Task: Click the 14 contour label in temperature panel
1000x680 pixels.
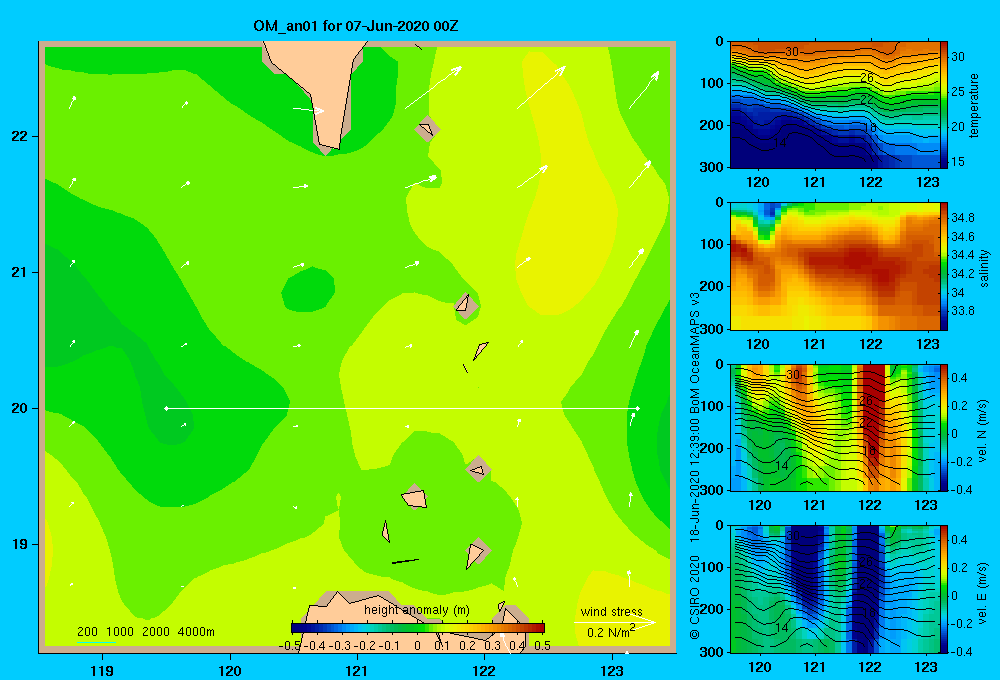Action: tap(780, 143)
